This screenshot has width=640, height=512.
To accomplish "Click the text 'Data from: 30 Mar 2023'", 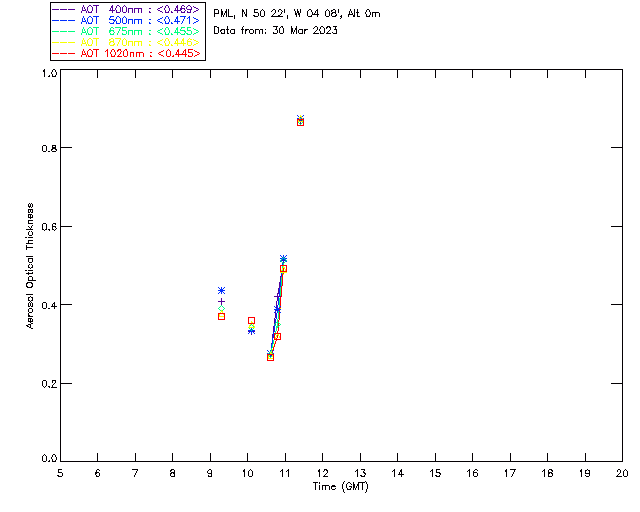I will (276, 30).
